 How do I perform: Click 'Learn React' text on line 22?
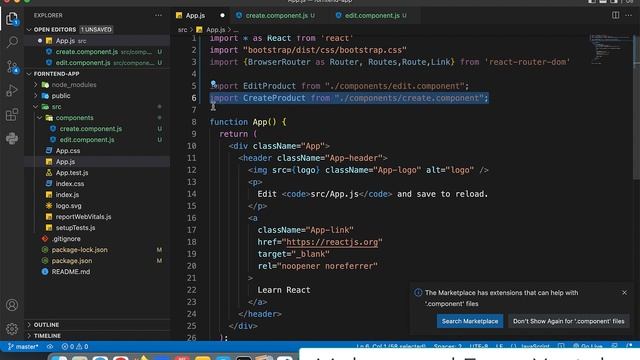coord(284,290)
